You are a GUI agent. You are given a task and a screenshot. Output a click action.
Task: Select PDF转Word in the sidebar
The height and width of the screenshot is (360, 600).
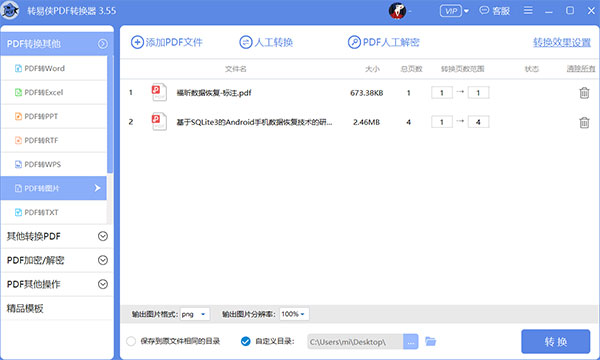(54, 68)
